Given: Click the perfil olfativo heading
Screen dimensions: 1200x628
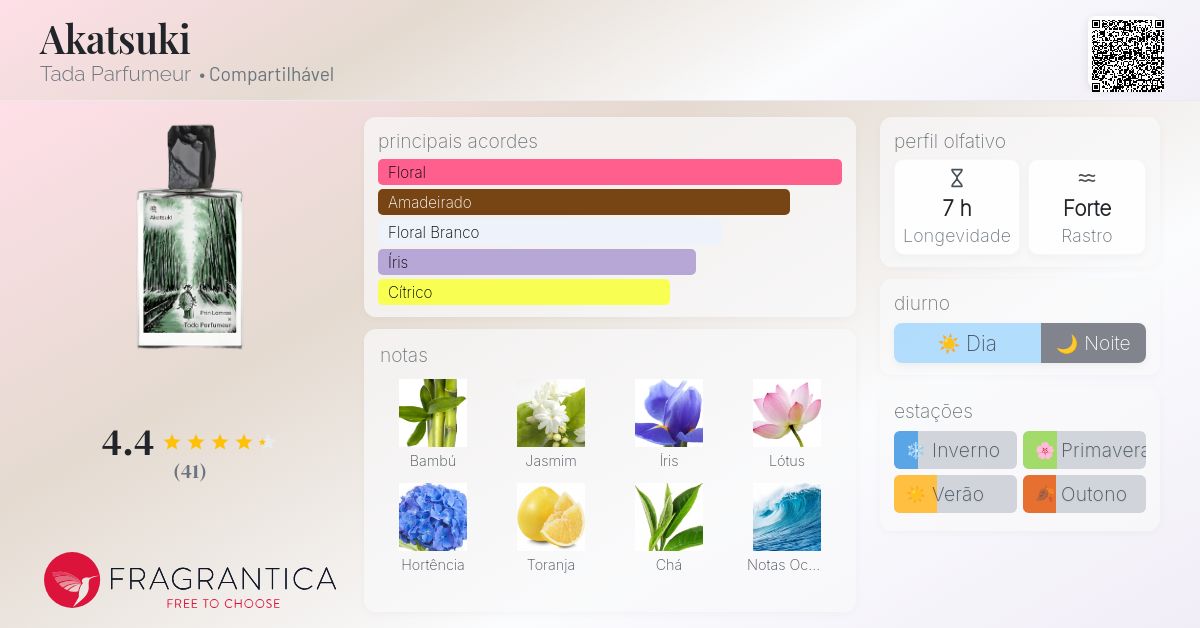Looking at the screenshot, I should pos(950,141).
